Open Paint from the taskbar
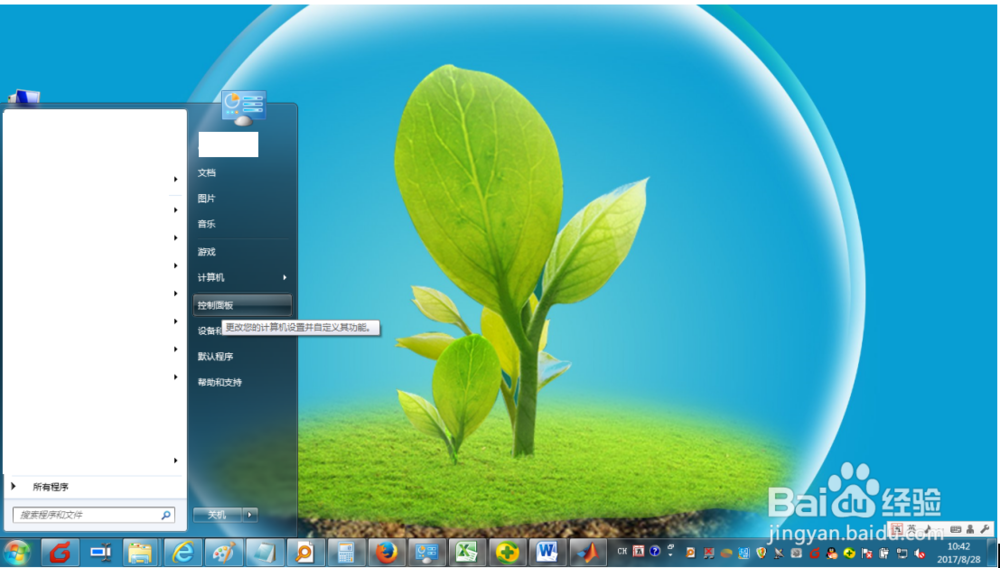 click(223, 553)
